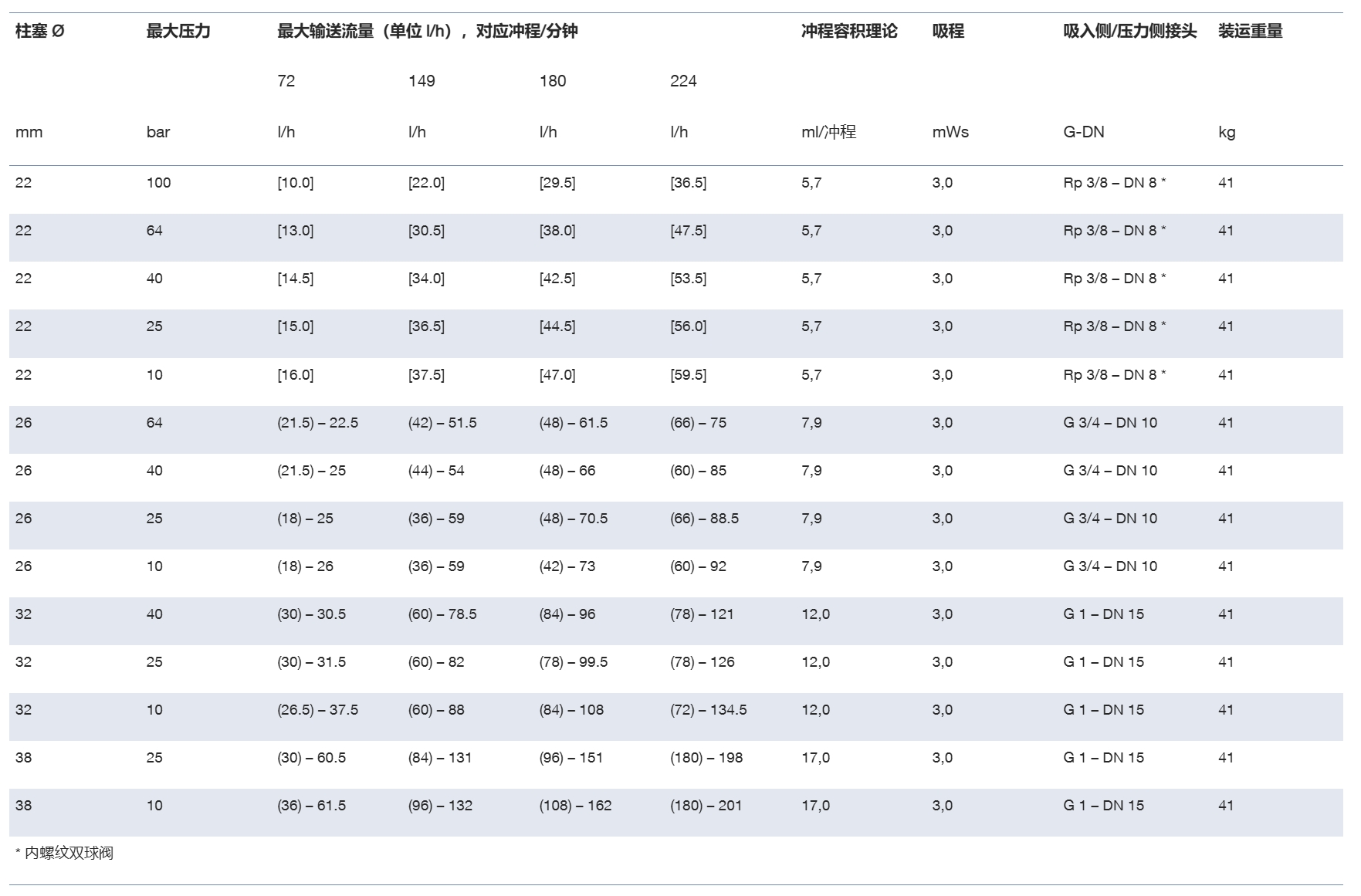The height and width of the screenshot is (896, 1361).
Task: Select the (42) – 73 cell
Action: (567, 566)
